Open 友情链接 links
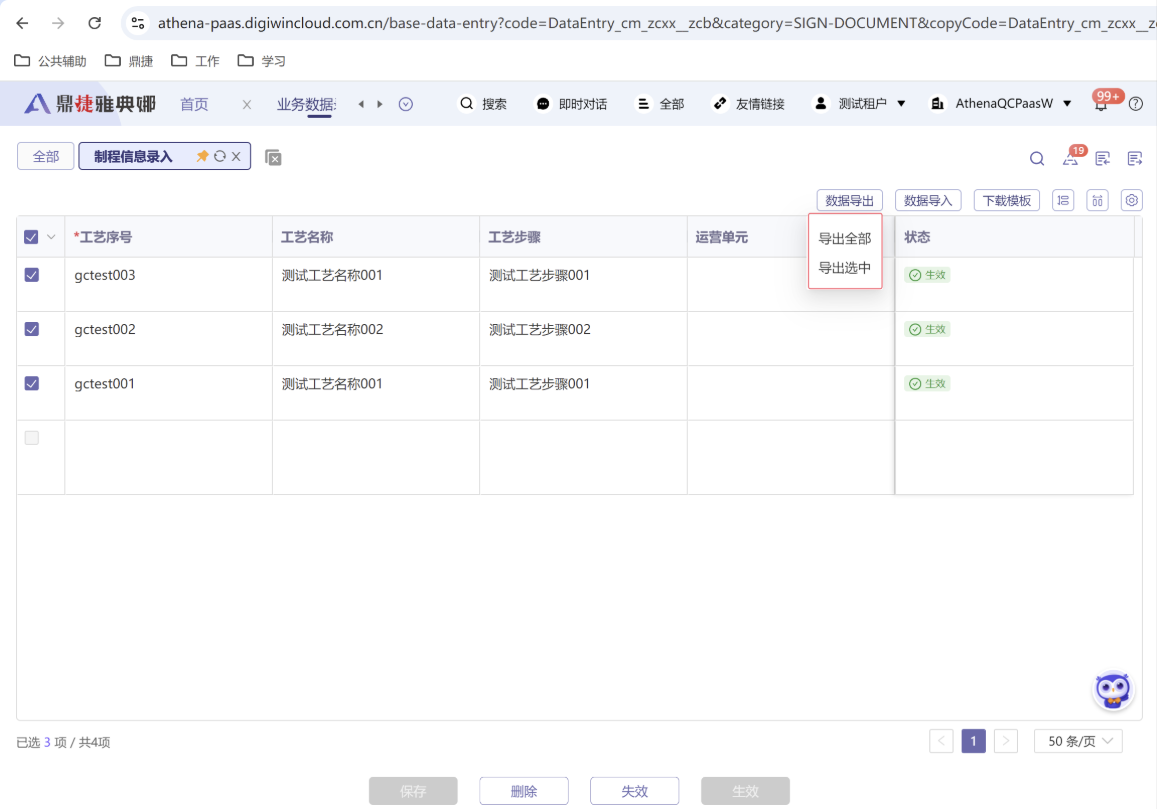This screenshot has height=809, width=1157. pyautogui.click(x=749, y=103)
